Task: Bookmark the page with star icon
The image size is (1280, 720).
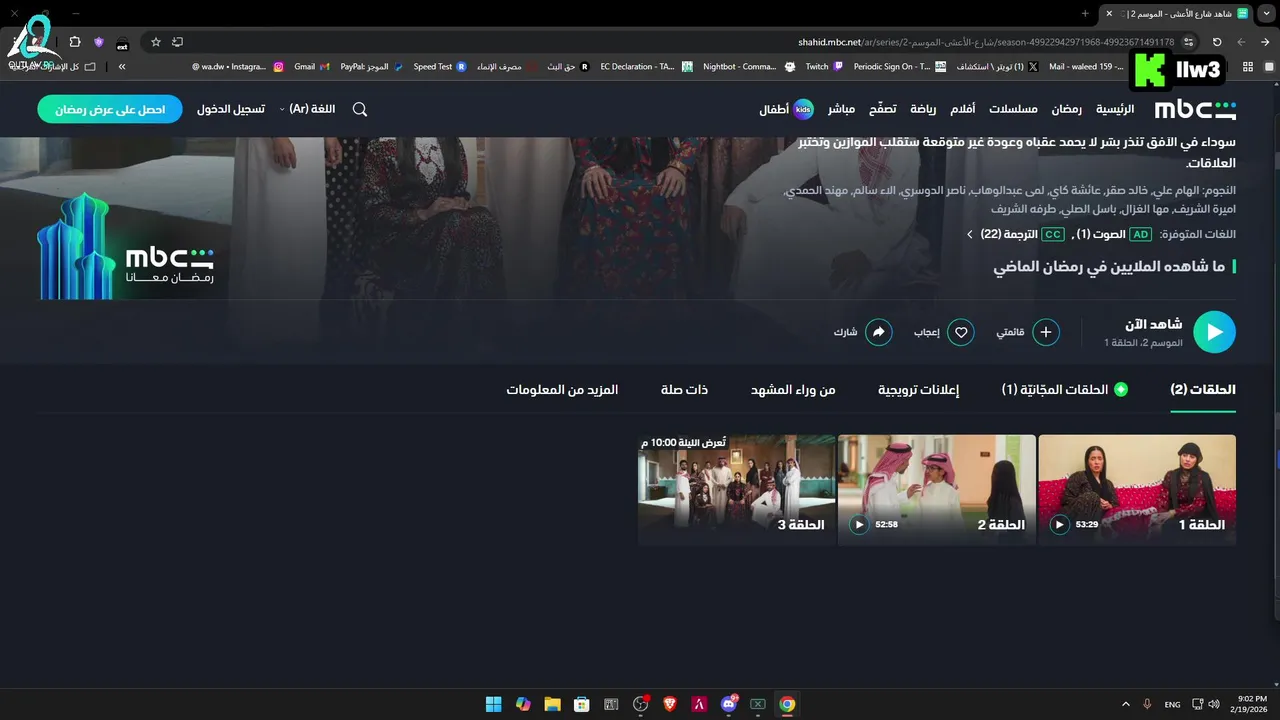Action: (156, 42)
